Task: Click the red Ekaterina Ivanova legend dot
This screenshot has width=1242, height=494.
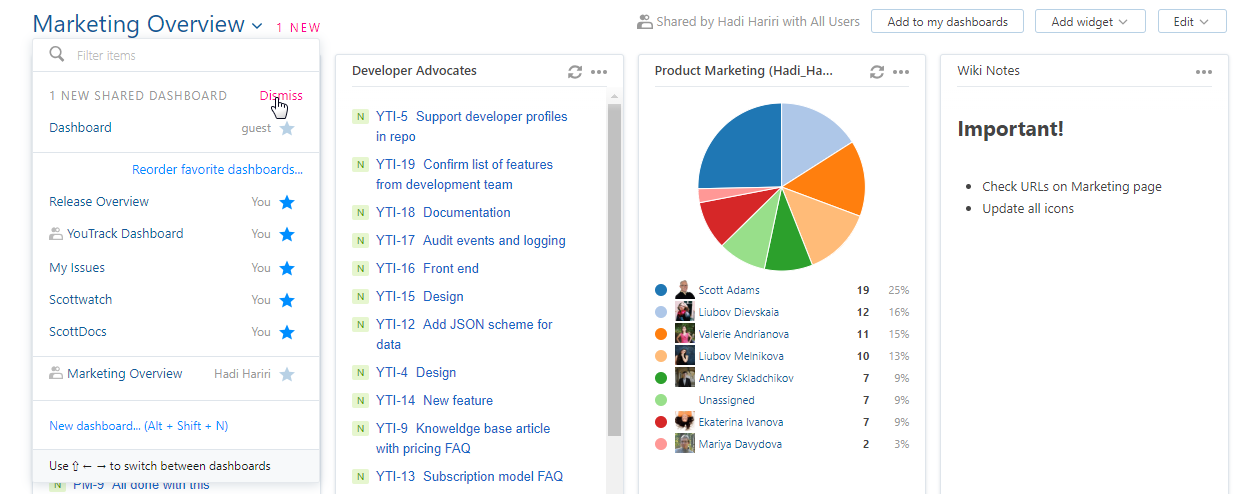Action: click(661, 422)
